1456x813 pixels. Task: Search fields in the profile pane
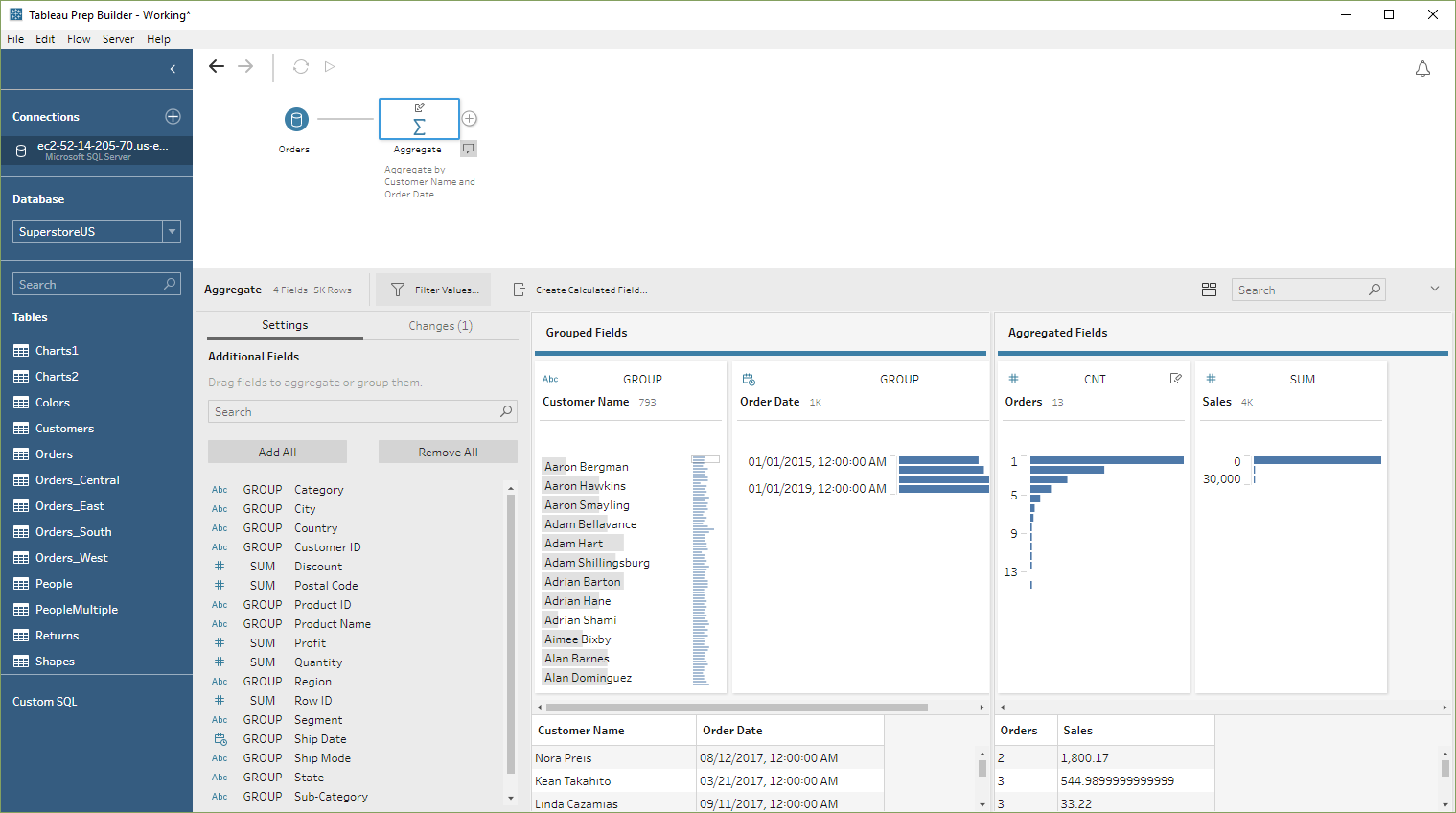tap(1308, 290)
